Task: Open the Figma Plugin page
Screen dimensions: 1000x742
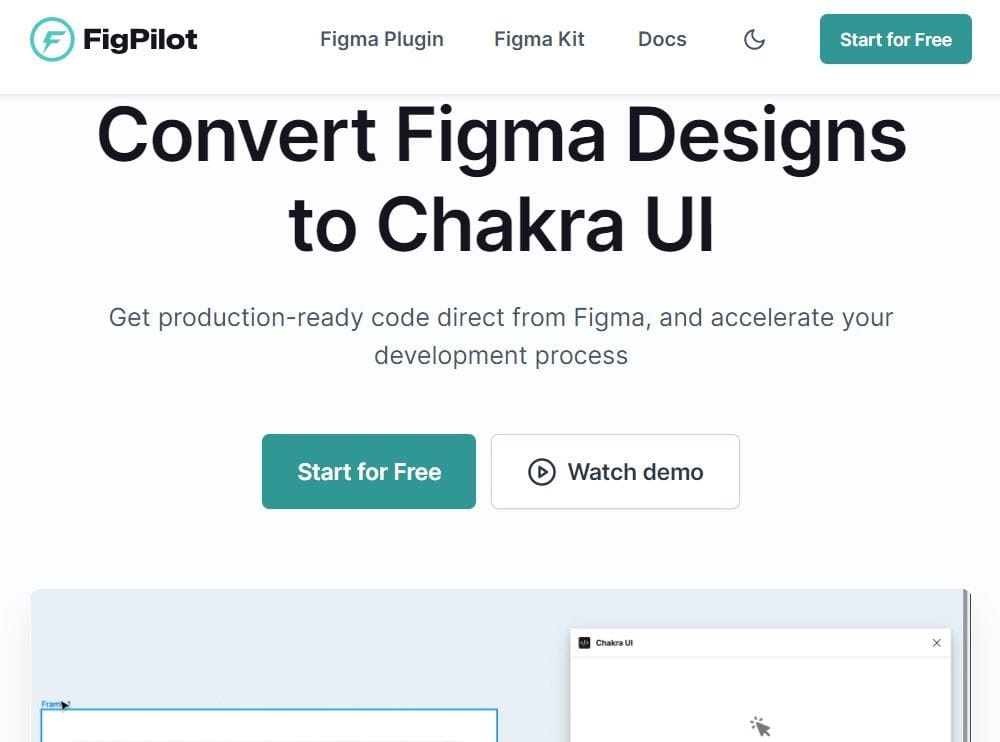Action: point(381,39)
